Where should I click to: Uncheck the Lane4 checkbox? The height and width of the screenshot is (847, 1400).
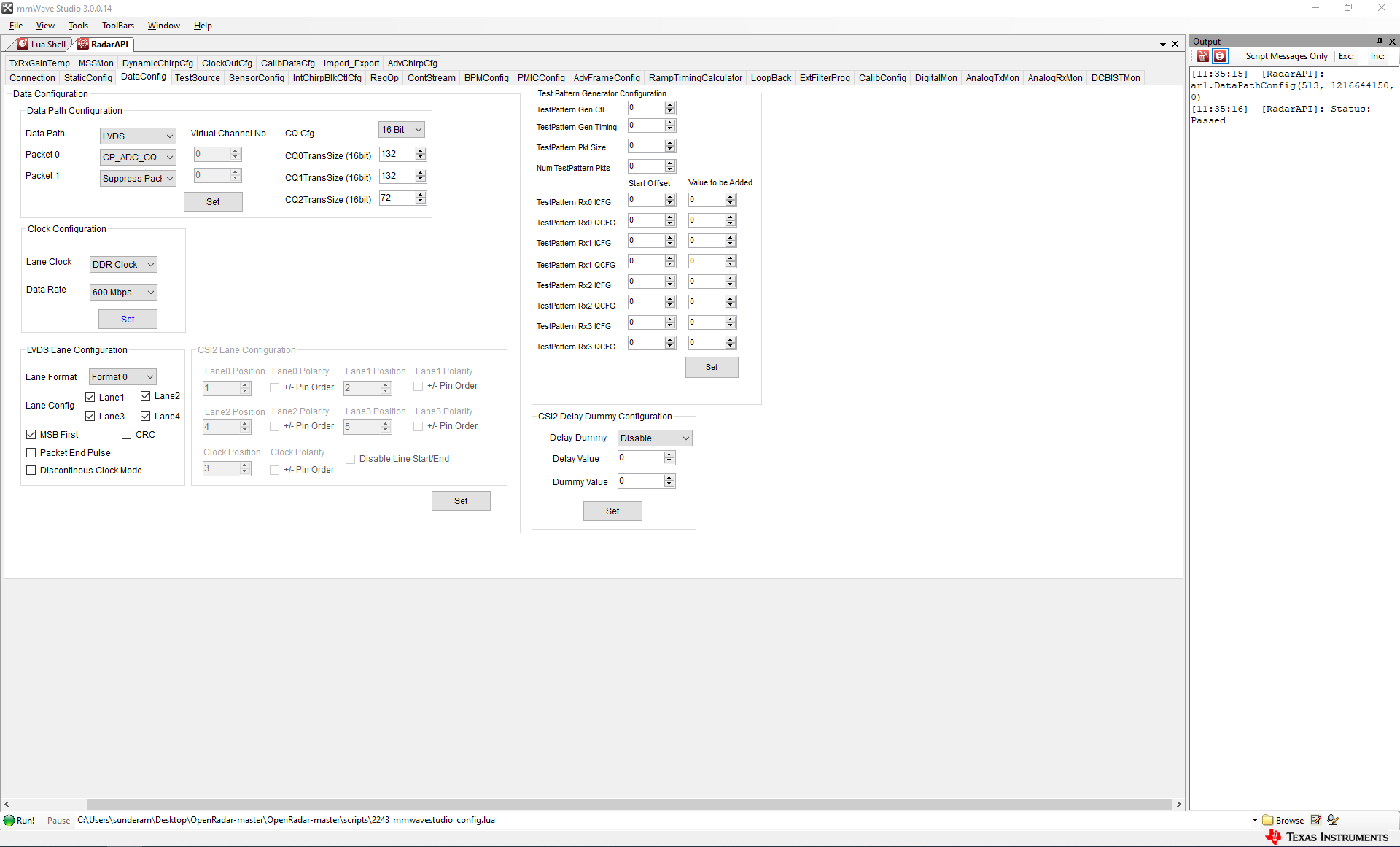[146, 417]
